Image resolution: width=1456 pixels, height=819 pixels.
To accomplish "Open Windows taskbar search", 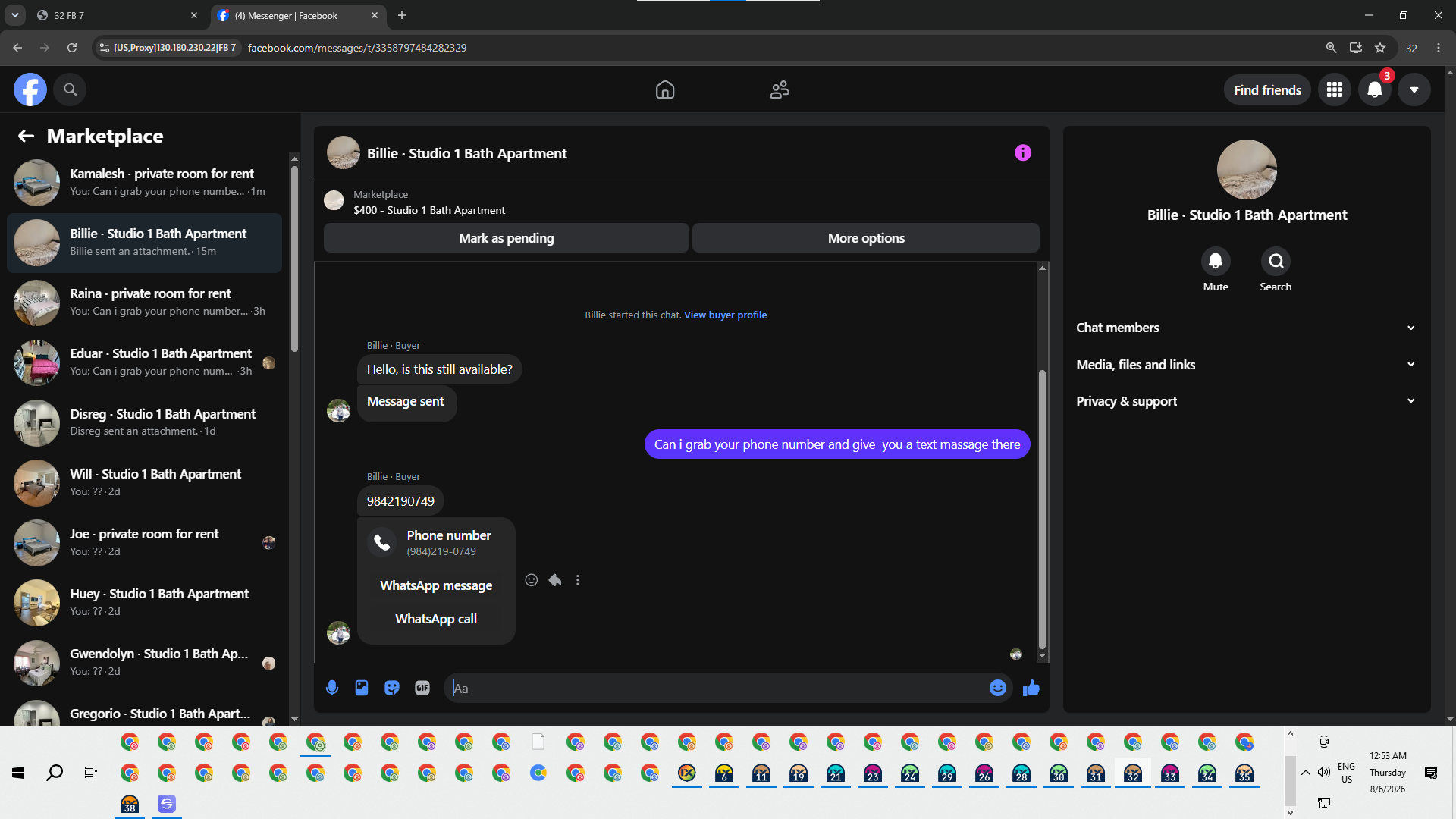I will tap(55, 773).
